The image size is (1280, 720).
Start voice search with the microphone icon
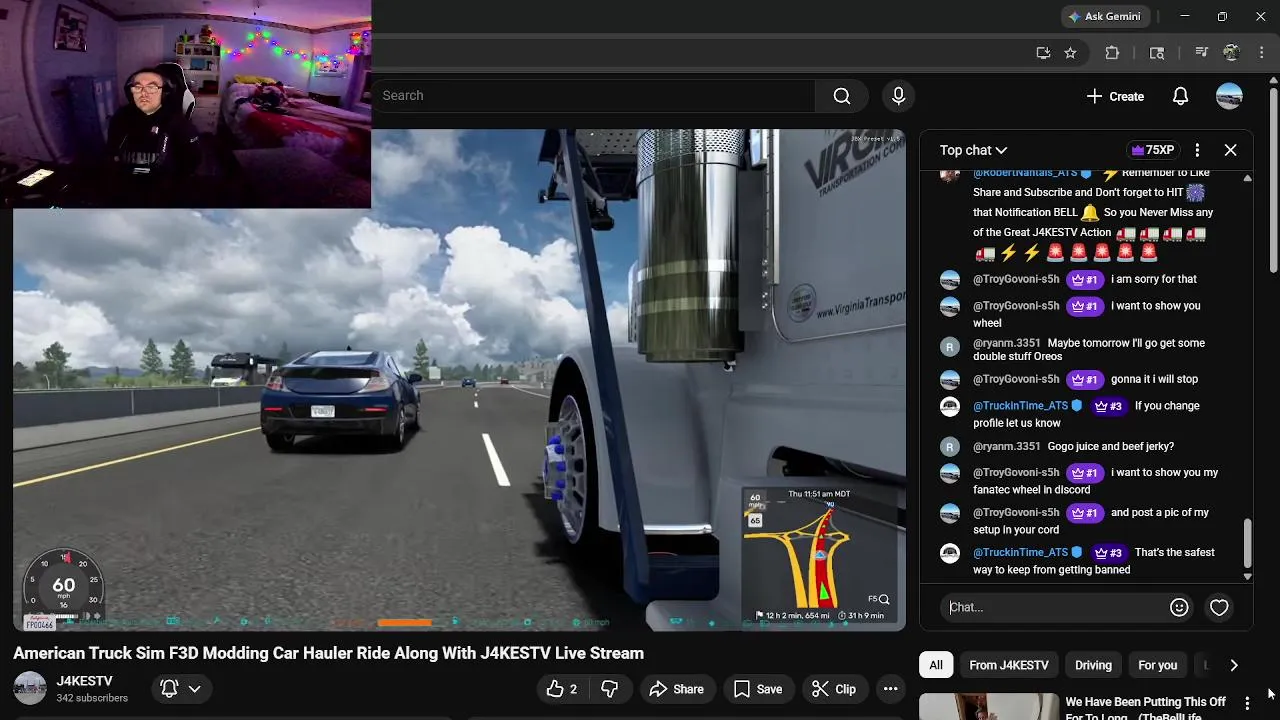click(898, 96)
